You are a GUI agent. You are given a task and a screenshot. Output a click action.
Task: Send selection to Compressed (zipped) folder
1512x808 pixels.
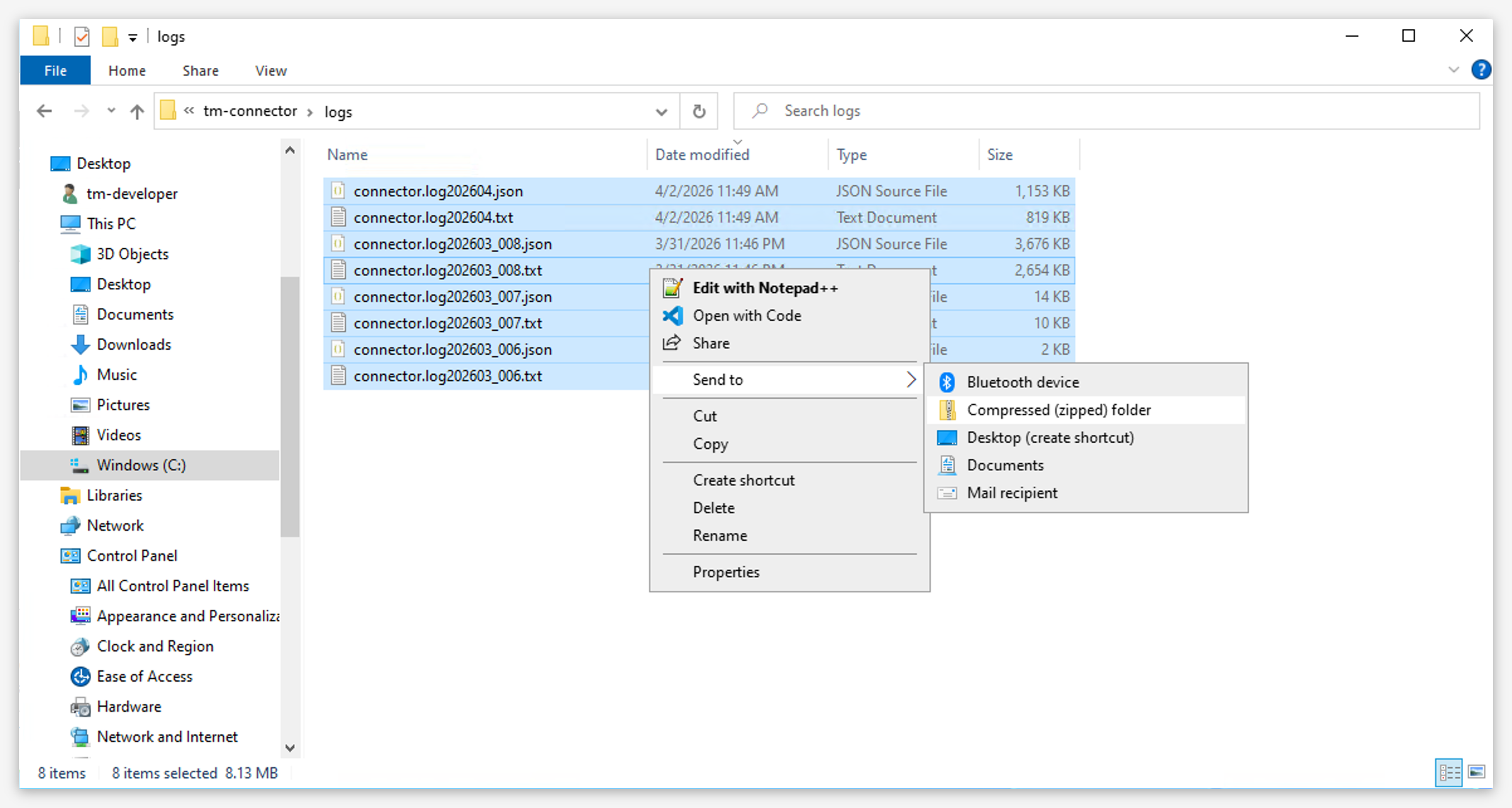click(x=1059, y=409)
